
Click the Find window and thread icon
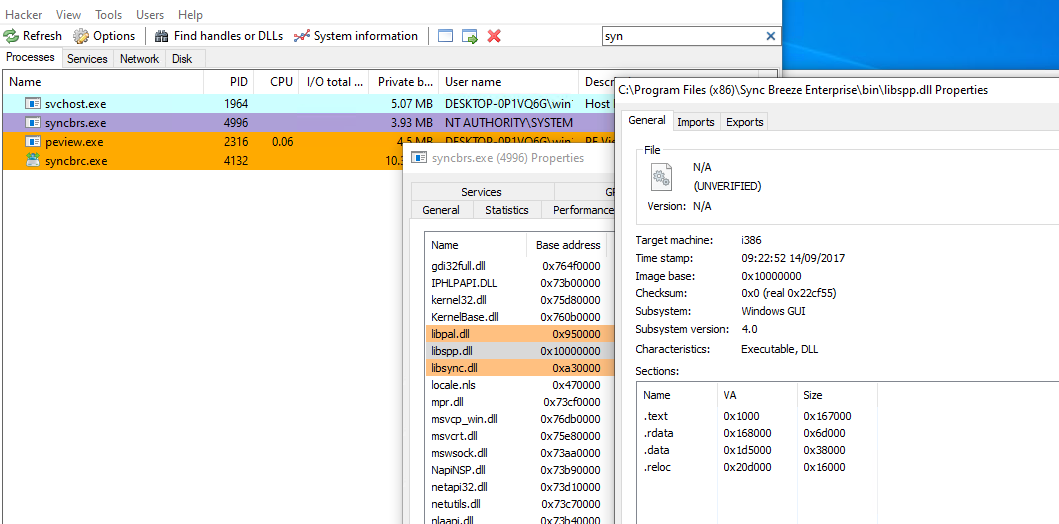[x=469, y=36]
